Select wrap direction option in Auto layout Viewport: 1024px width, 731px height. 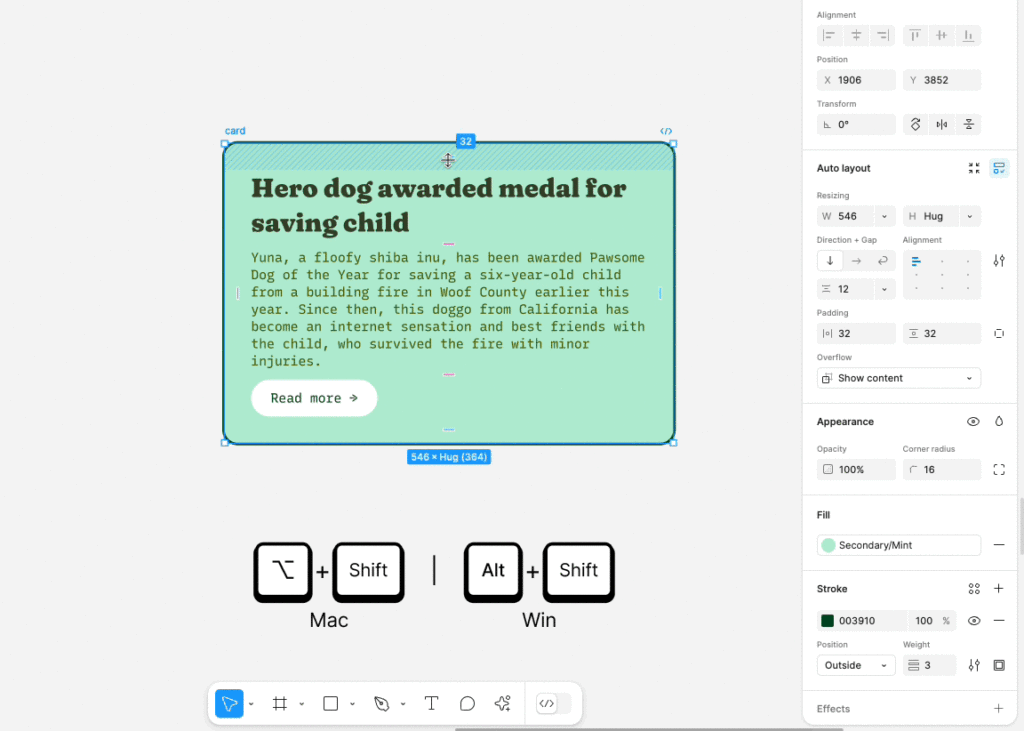pyautogui.click(x=882, y=261)
